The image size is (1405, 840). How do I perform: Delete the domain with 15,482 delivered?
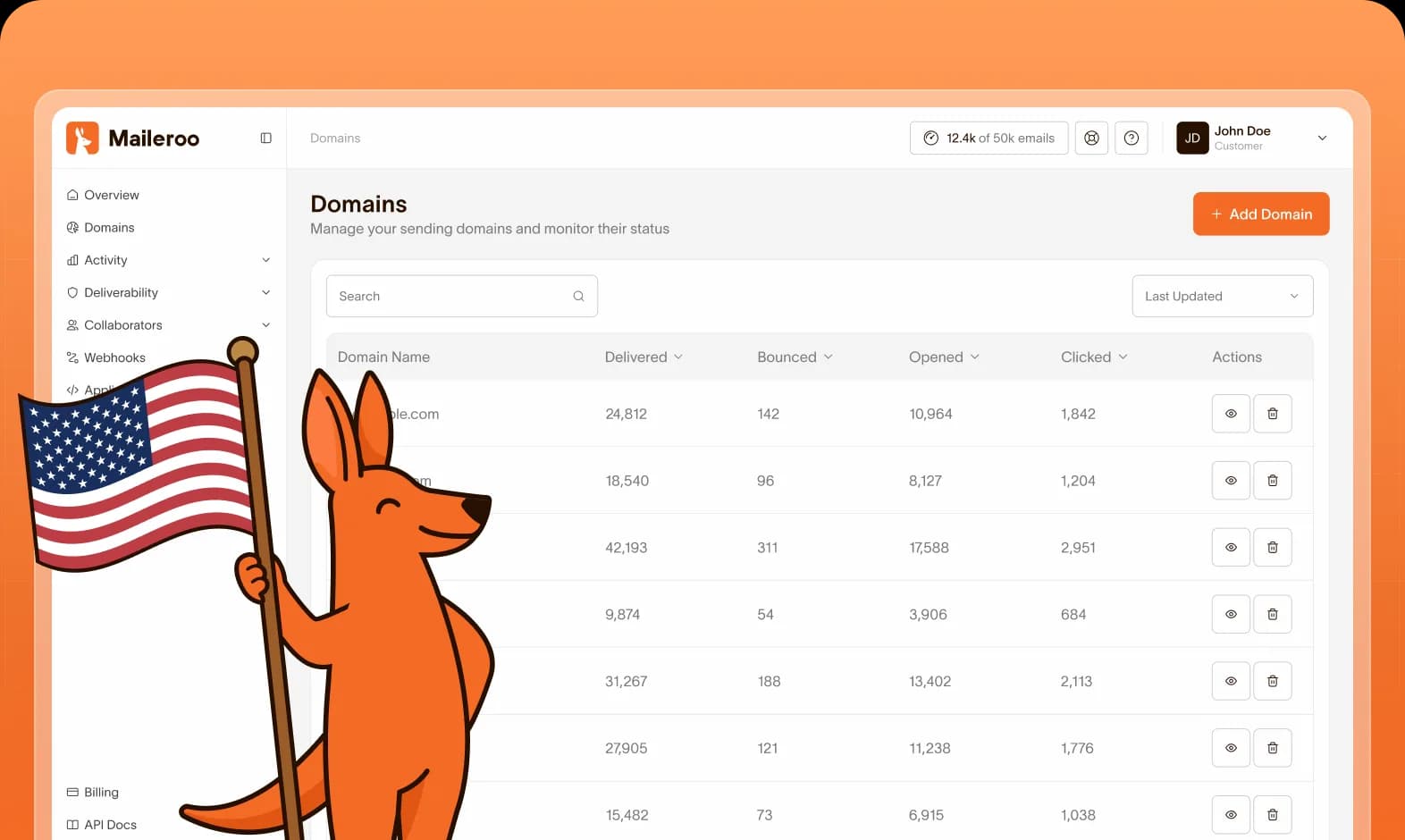pyautogui.click(x=1273, y=815)
